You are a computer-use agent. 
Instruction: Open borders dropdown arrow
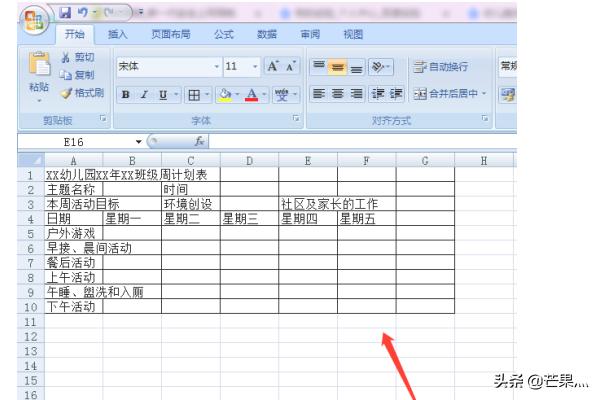point(207,95)
